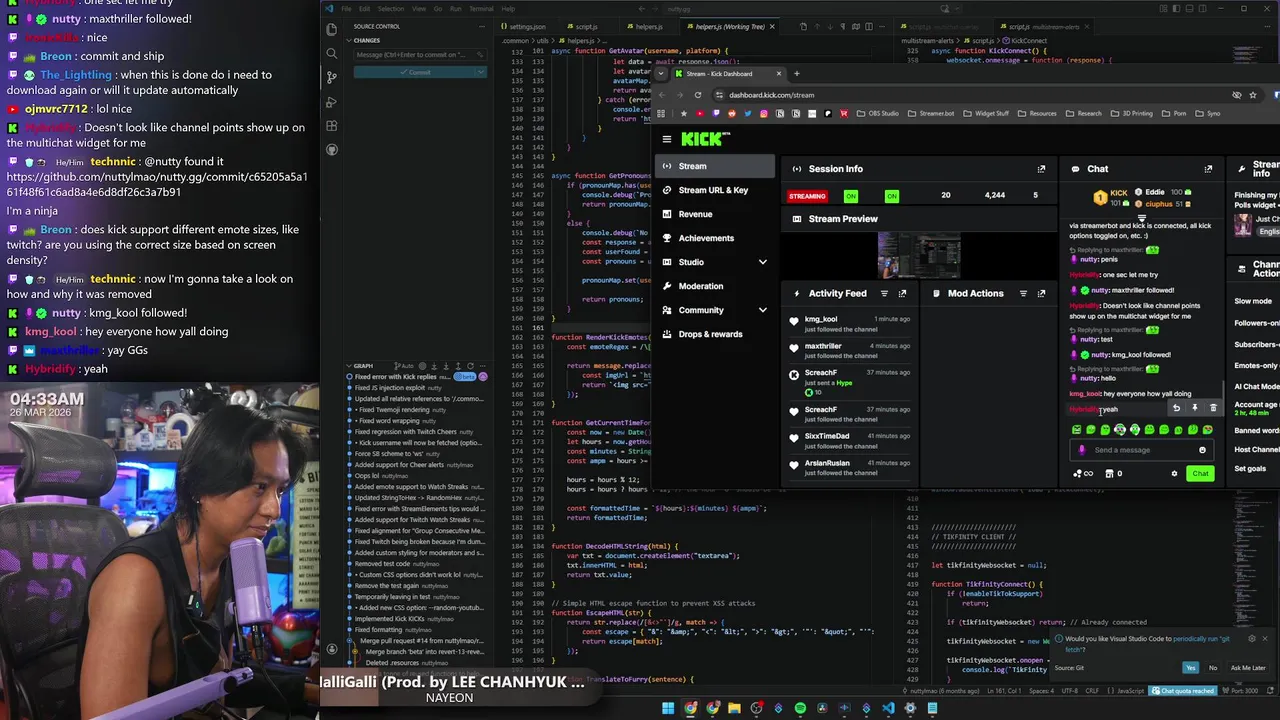Click the KICK logo in dashboard
Viewport: 1280px width, 720px height.
coord(705,139)
